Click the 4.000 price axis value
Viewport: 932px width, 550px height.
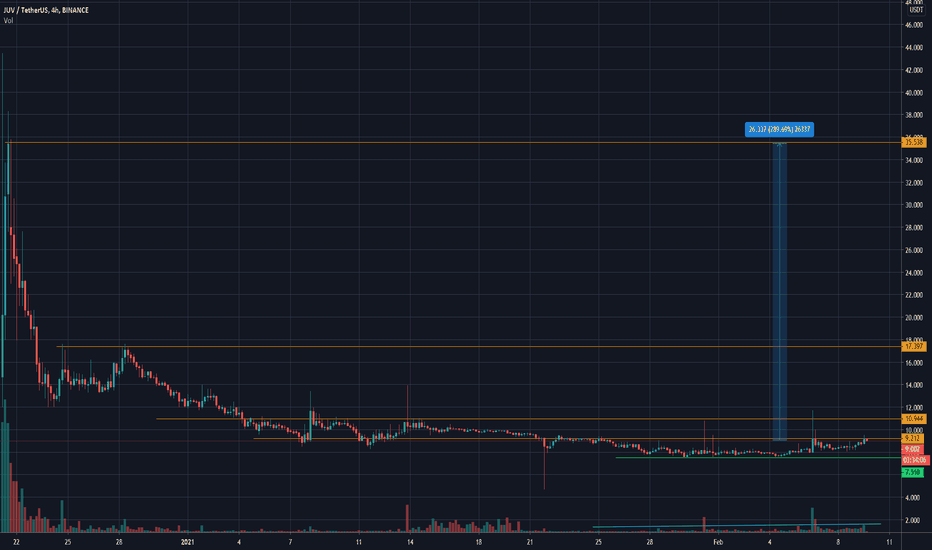(914, 498)
